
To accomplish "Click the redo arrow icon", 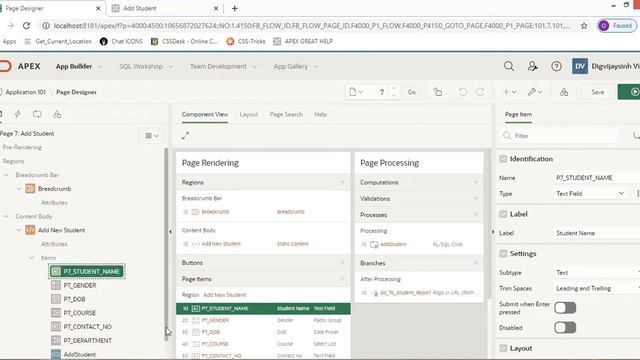I will pos(480,92).
